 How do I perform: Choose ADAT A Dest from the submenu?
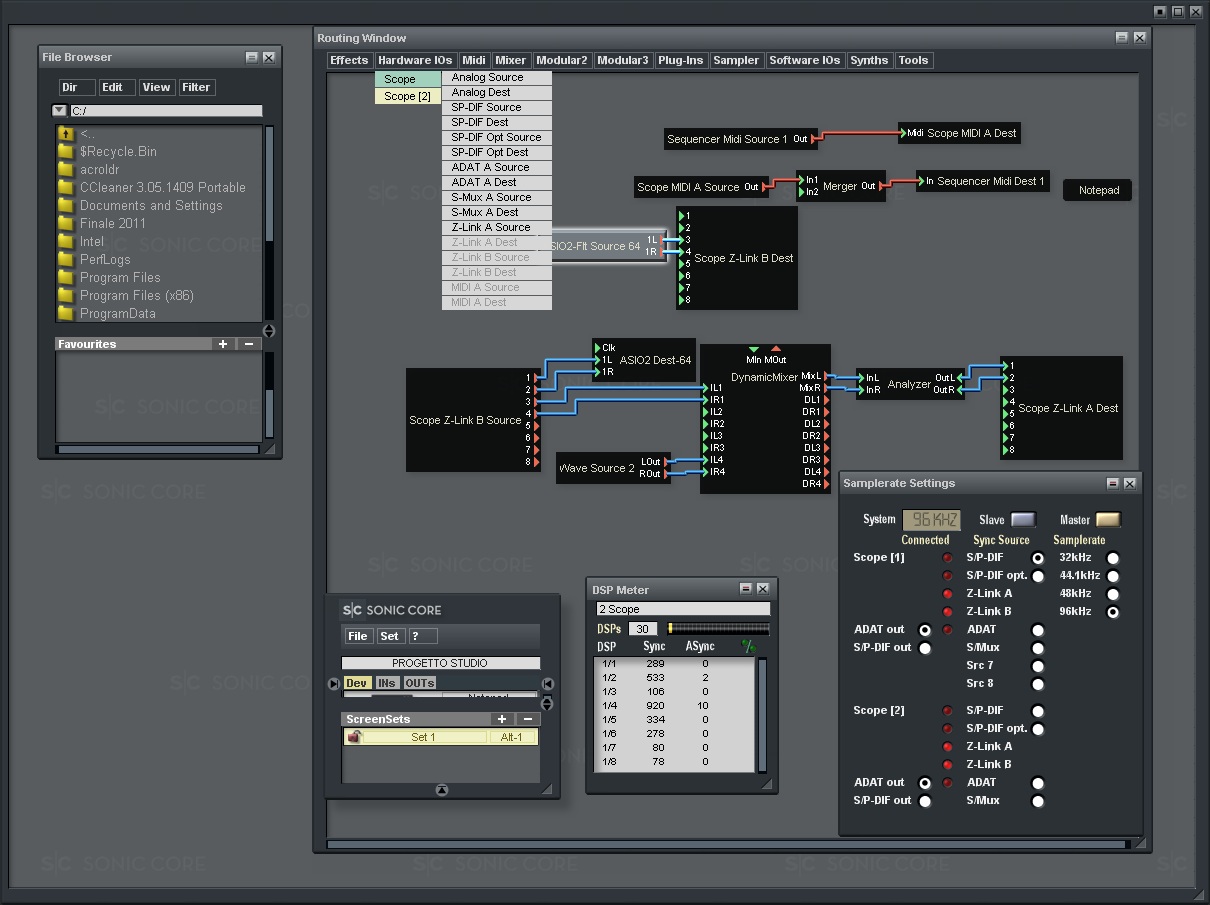coord(497,182)
